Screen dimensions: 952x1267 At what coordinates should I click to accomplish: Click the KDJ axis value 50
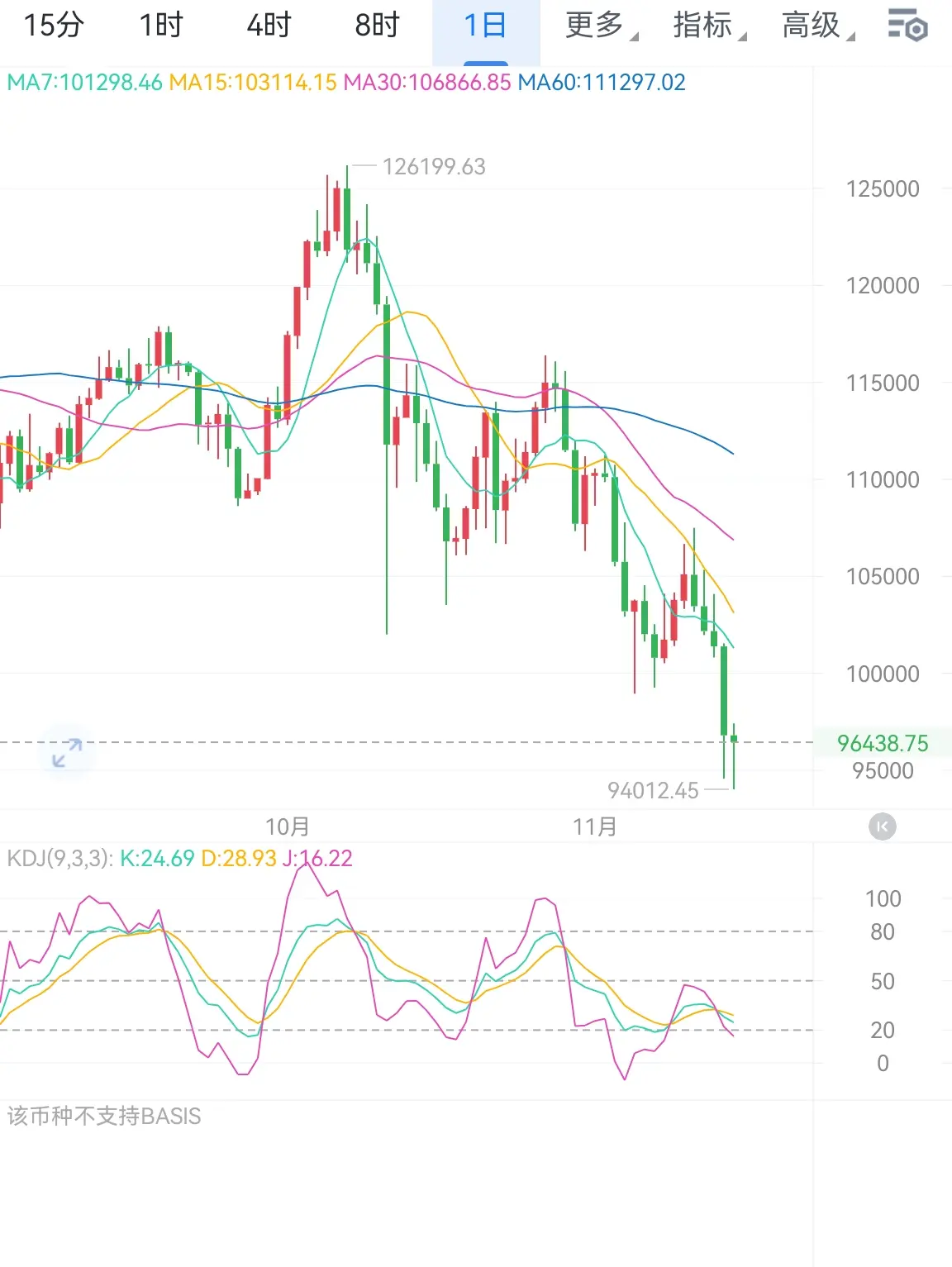click(x=883, y=982)
